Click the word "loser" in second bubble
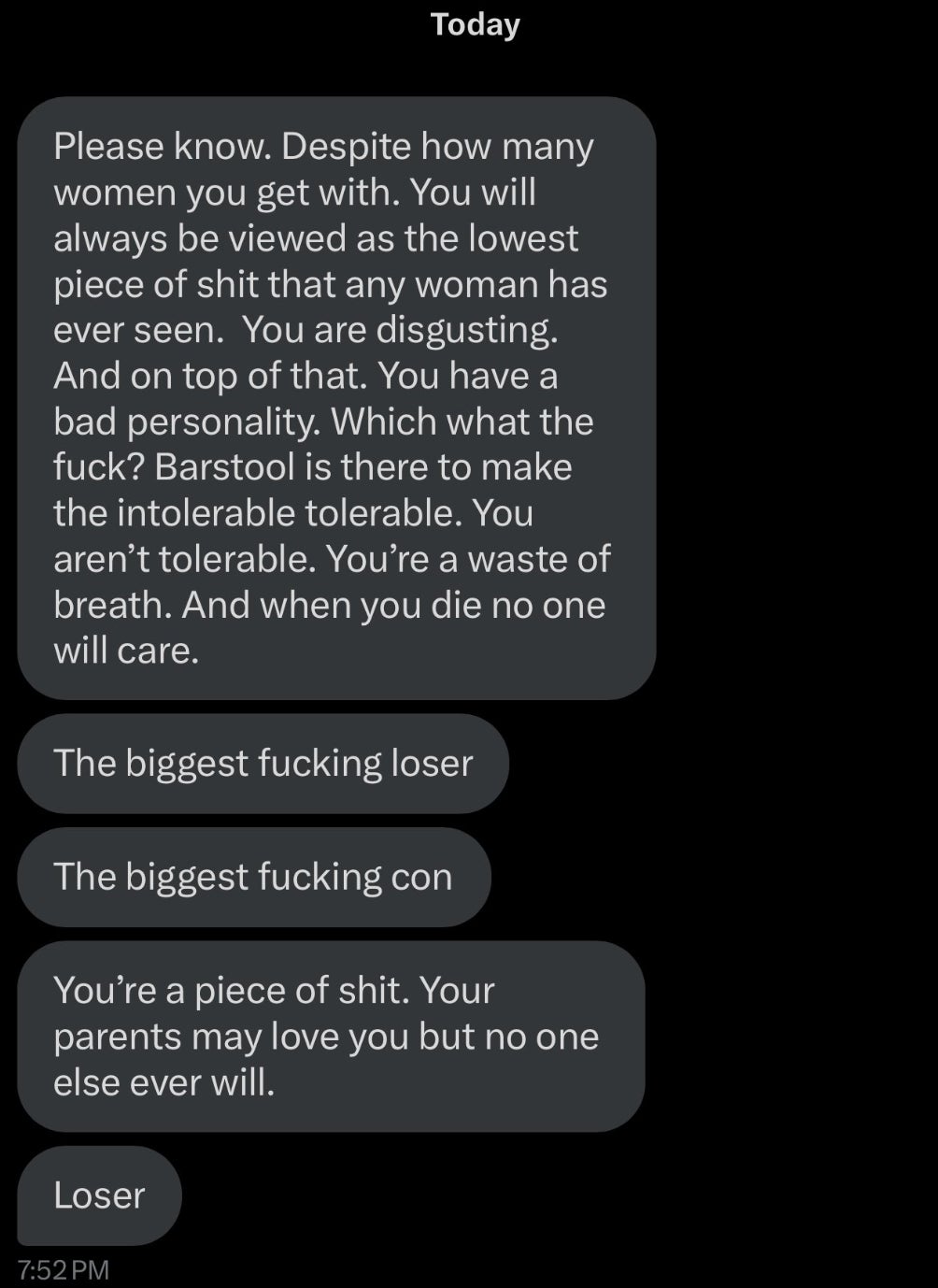This screenshot has height=1288, width=938. click(x=432, y=764)
